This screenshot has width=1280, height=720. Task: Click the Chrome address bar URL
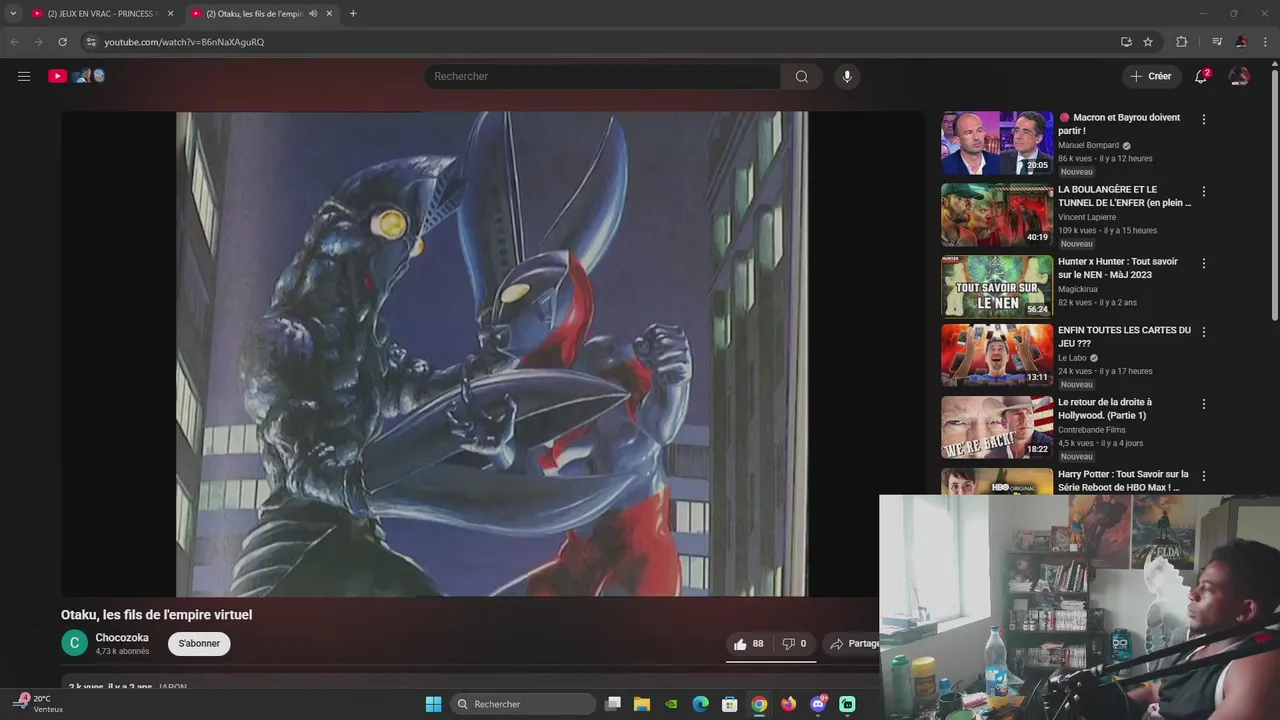click(x=184, y=42)
